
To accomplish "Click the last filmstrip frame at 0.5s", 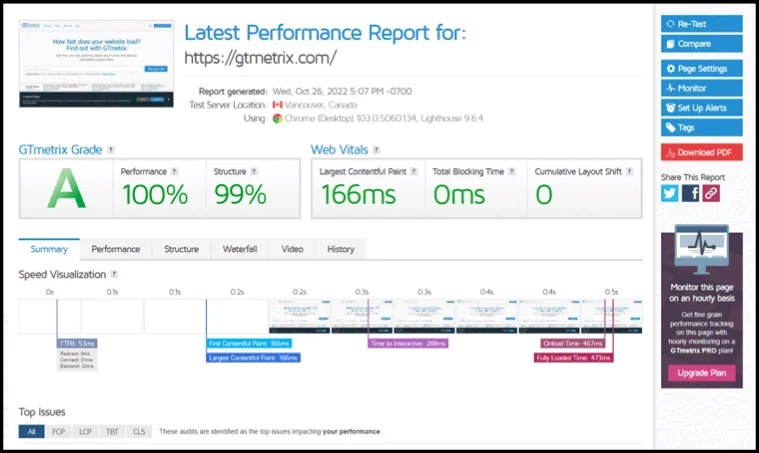I will click(612, 317).
